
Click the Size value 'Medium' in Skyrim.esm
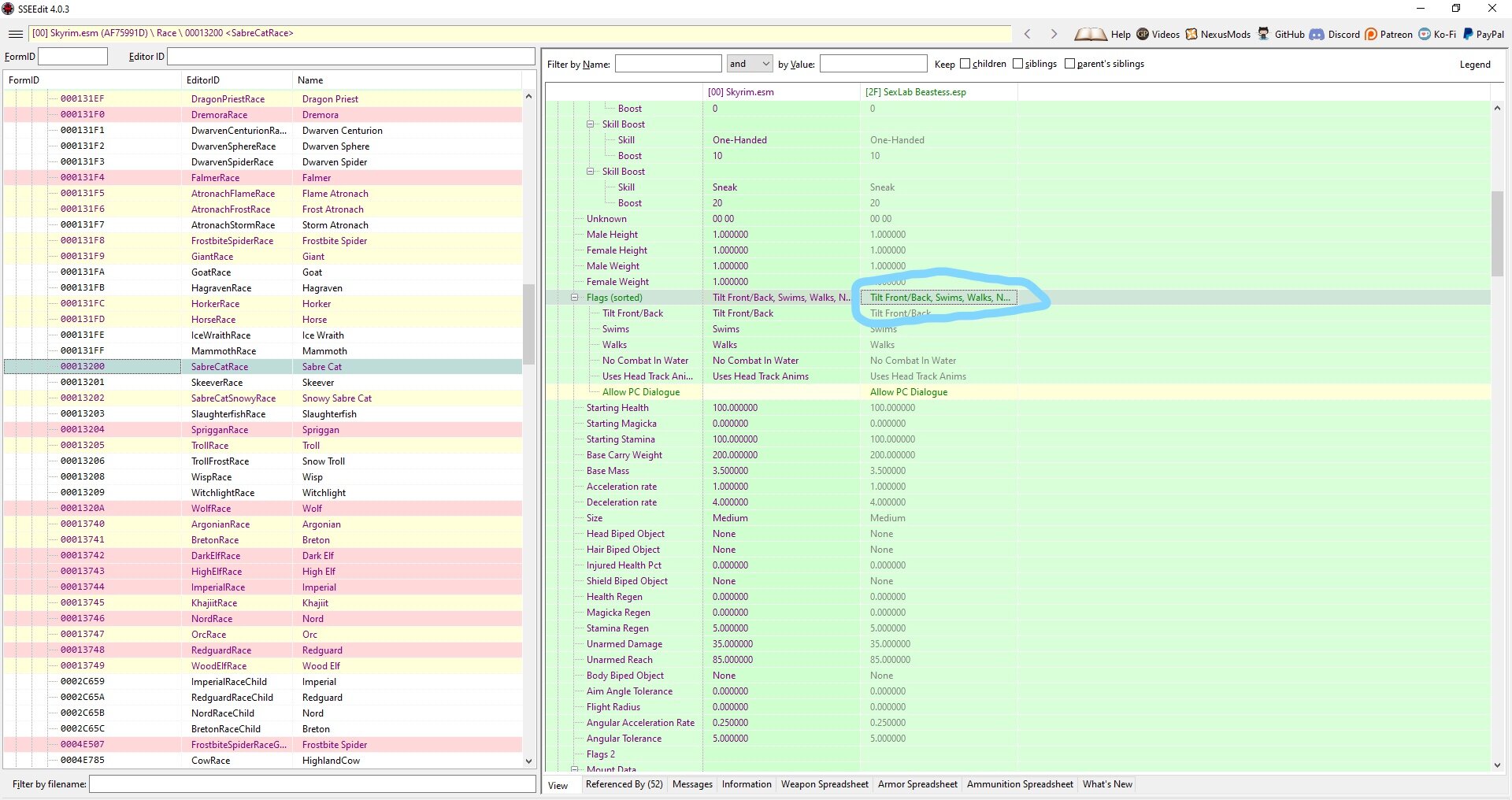[x=730, y=518]
